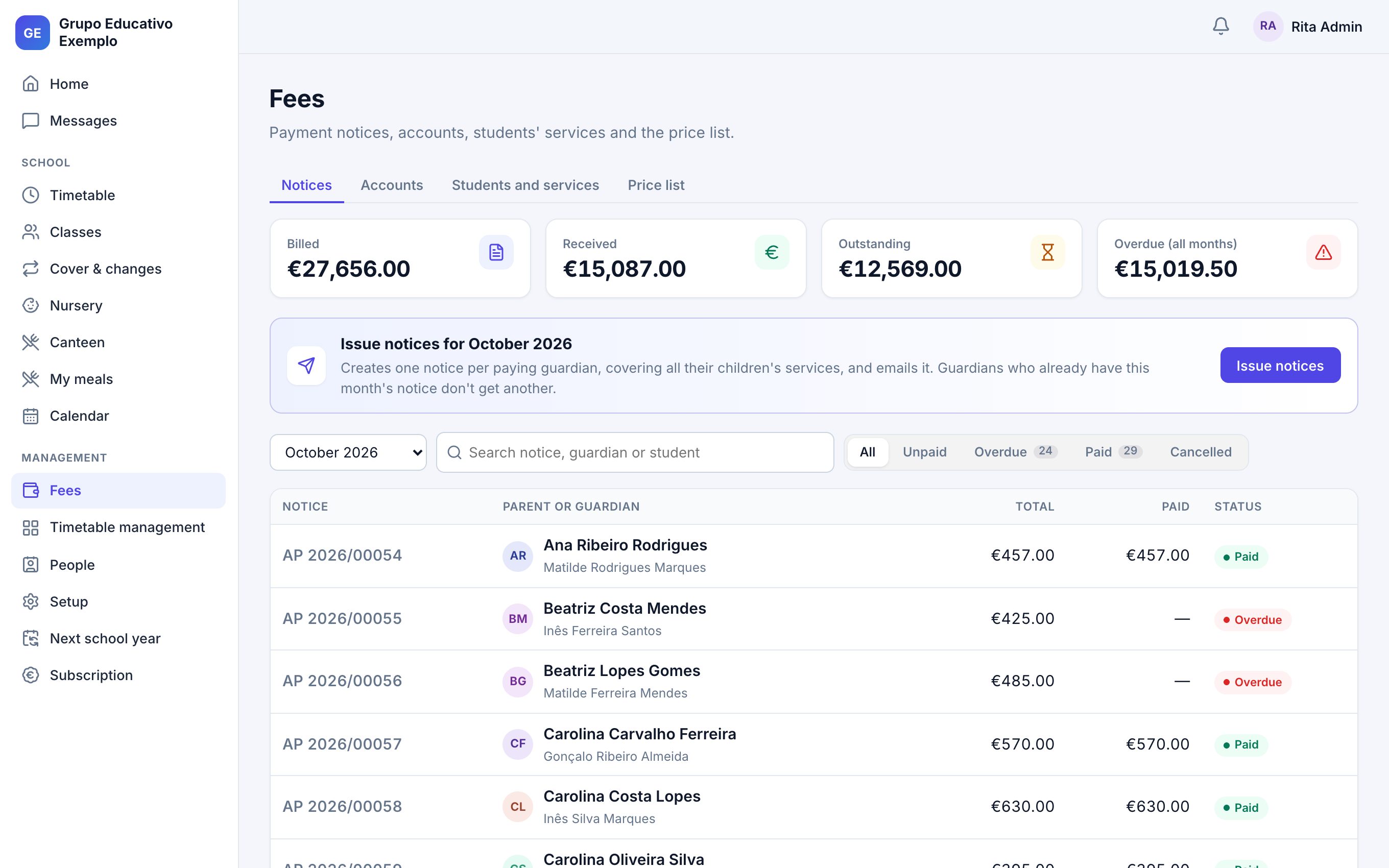Open Cover & changes swap icon

31,269
